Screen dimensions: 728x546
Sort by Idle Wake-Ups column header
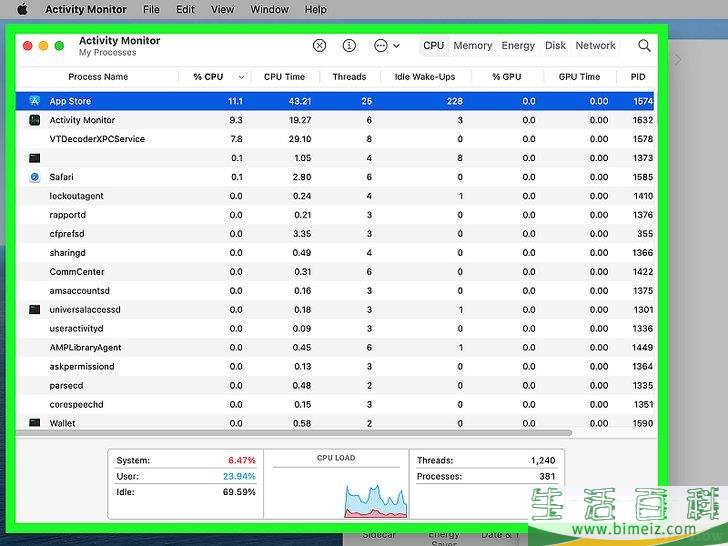[x=425, y=77]
